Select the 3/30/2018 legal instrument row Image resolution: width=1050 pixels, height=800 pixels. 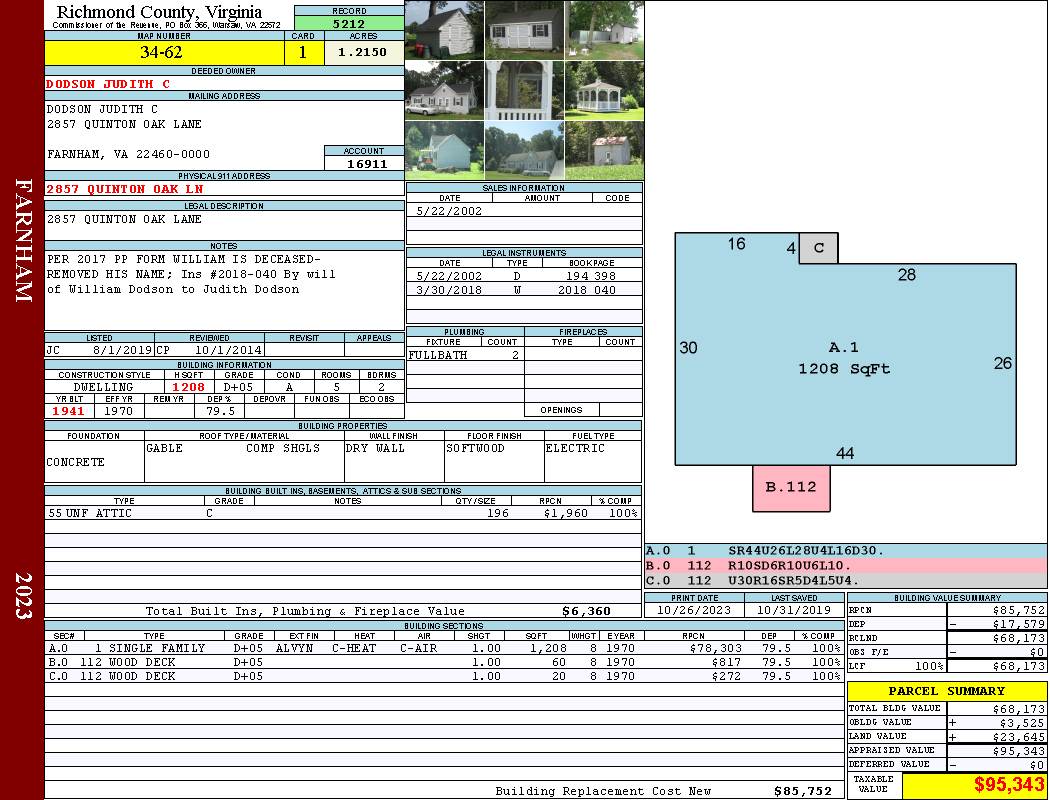tap(524, 290)
